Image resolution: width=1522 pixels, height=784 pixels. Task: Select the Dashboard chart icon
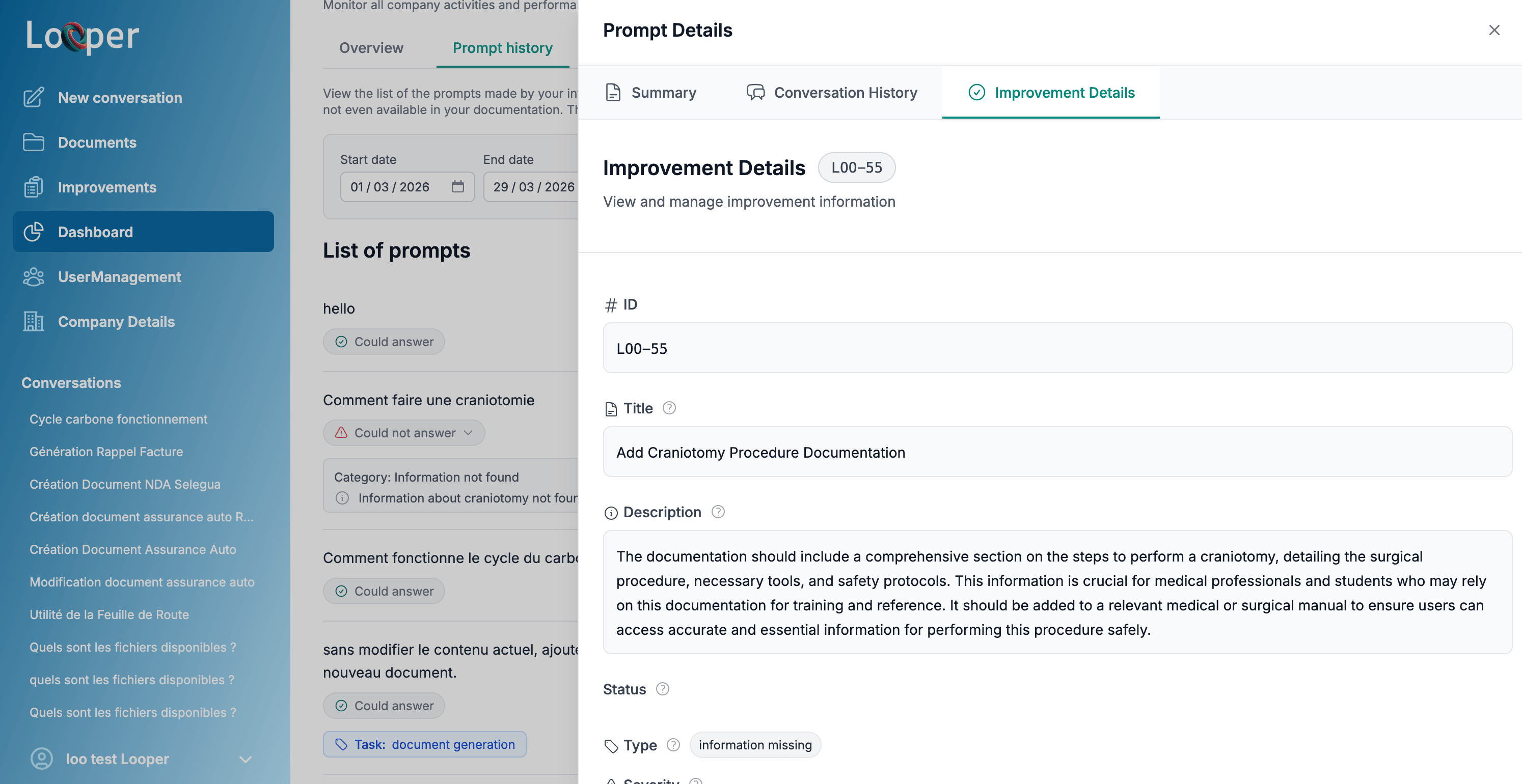pos(34,232)
